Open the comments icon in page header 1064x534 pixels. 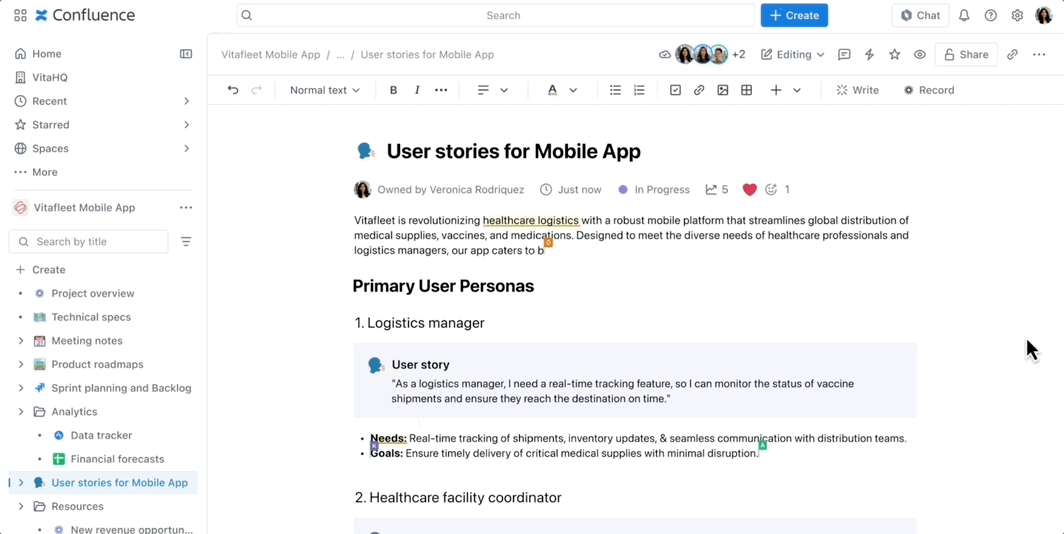[x=844, y=54]
